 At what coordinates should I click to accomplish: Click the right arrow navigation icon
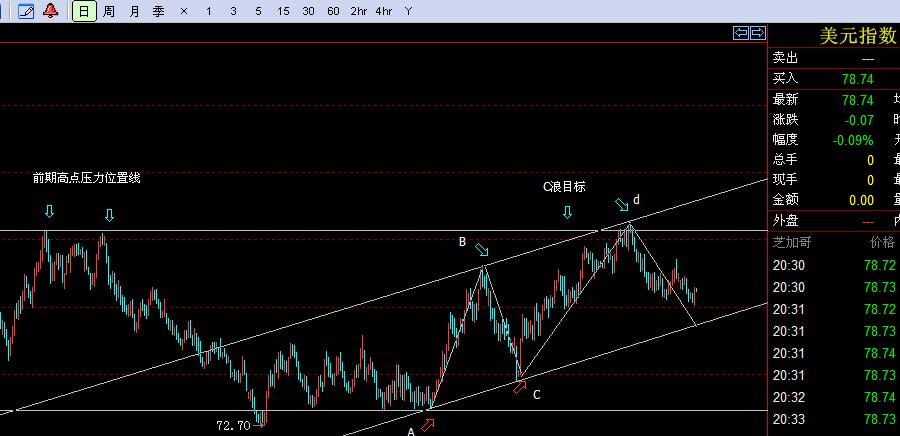click(x=758, y=33)
